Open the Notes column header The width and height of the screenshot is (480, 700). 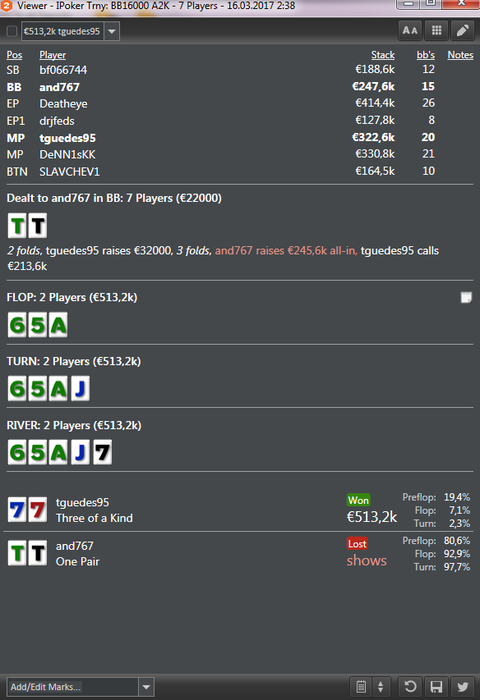(x=460, y=55)
